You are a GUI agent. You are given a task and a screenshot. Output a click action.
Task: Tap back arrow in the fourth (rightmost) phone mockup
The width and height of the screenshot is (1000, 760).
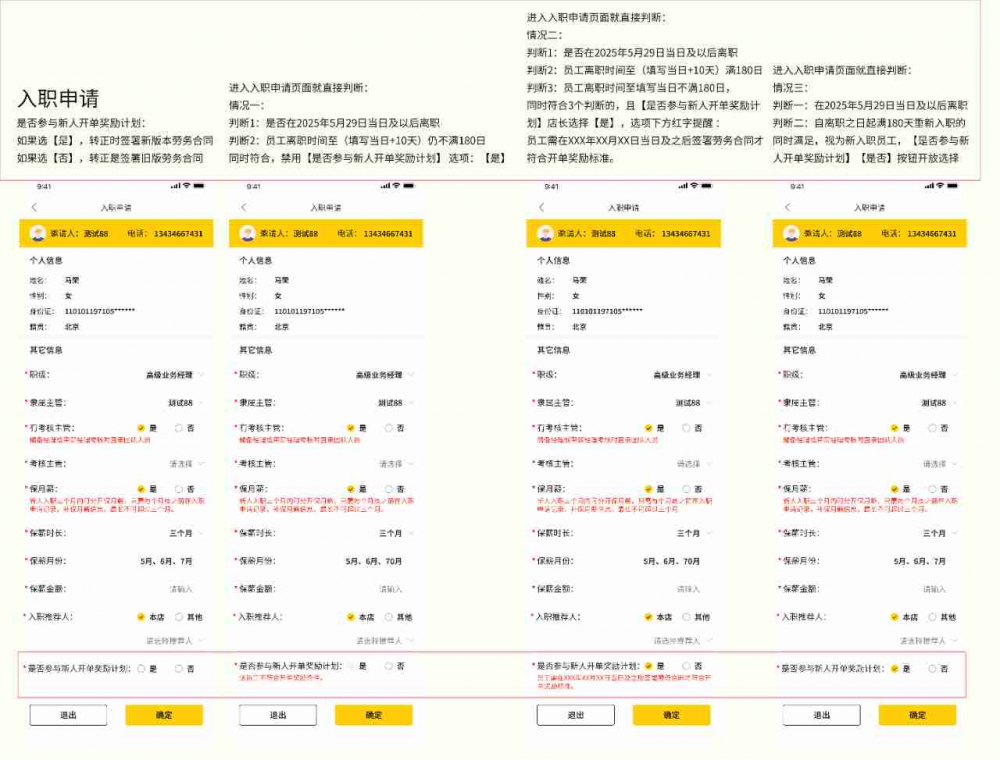coord(789,207)
